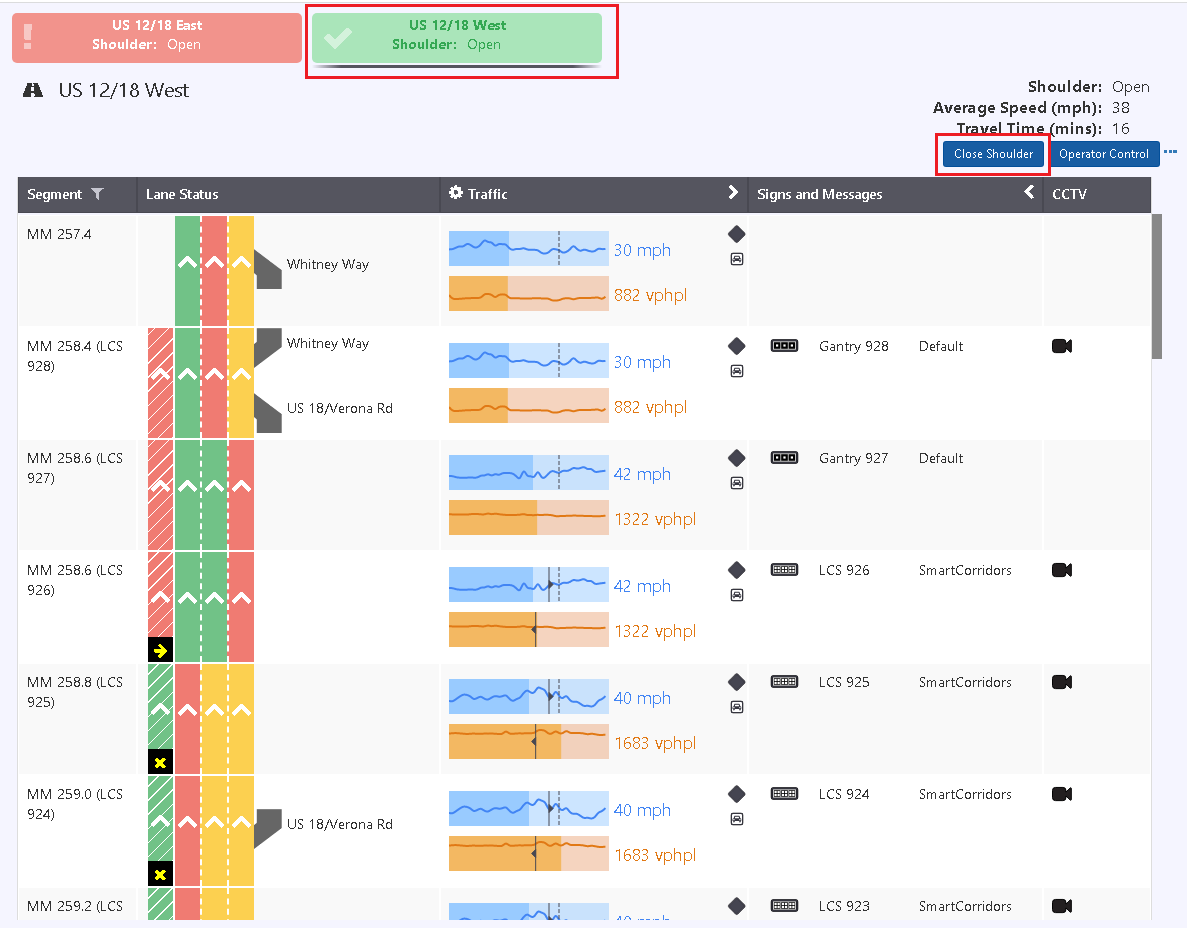This screenshot has height=928, width=1187.
Task: Open Gantry 928 sign icon
Action: (x=784, y=346)
